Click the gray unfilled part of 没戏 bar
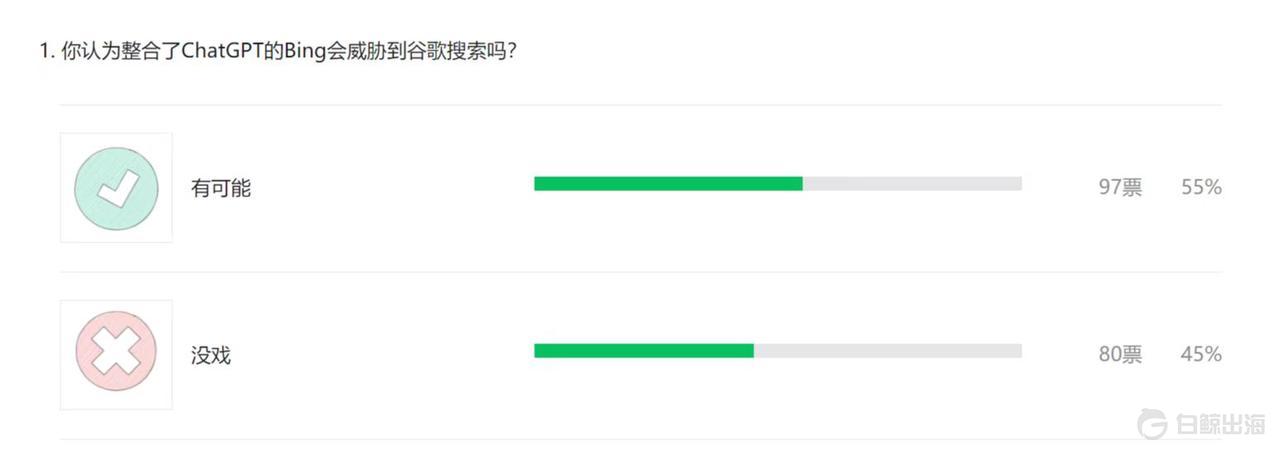The height and width of the screenshot is (455, 1280). [888, 351]
